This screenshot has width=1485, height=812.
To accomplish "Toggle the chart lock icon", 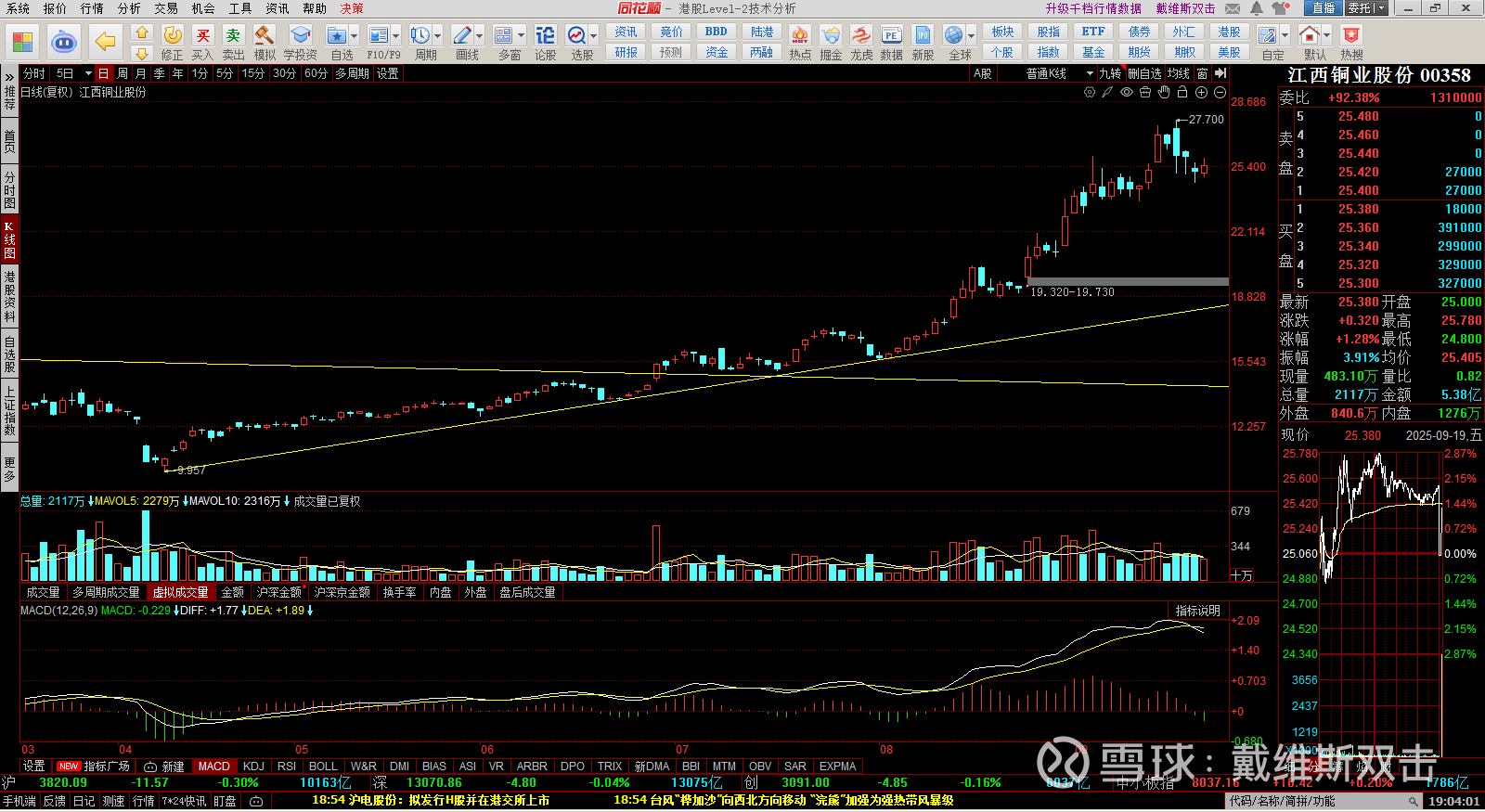I will (1182, 92).
